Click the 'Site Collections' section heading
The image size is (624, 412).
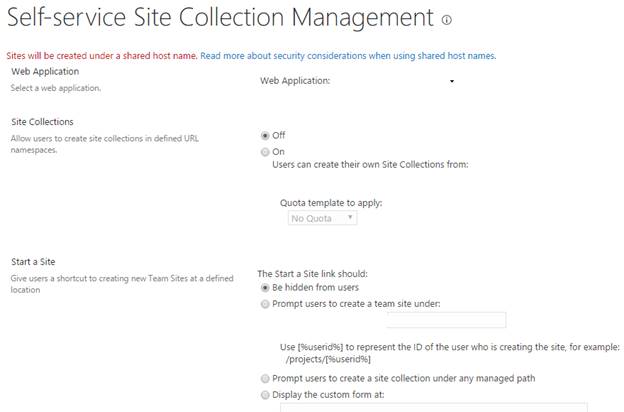point(42,122)
